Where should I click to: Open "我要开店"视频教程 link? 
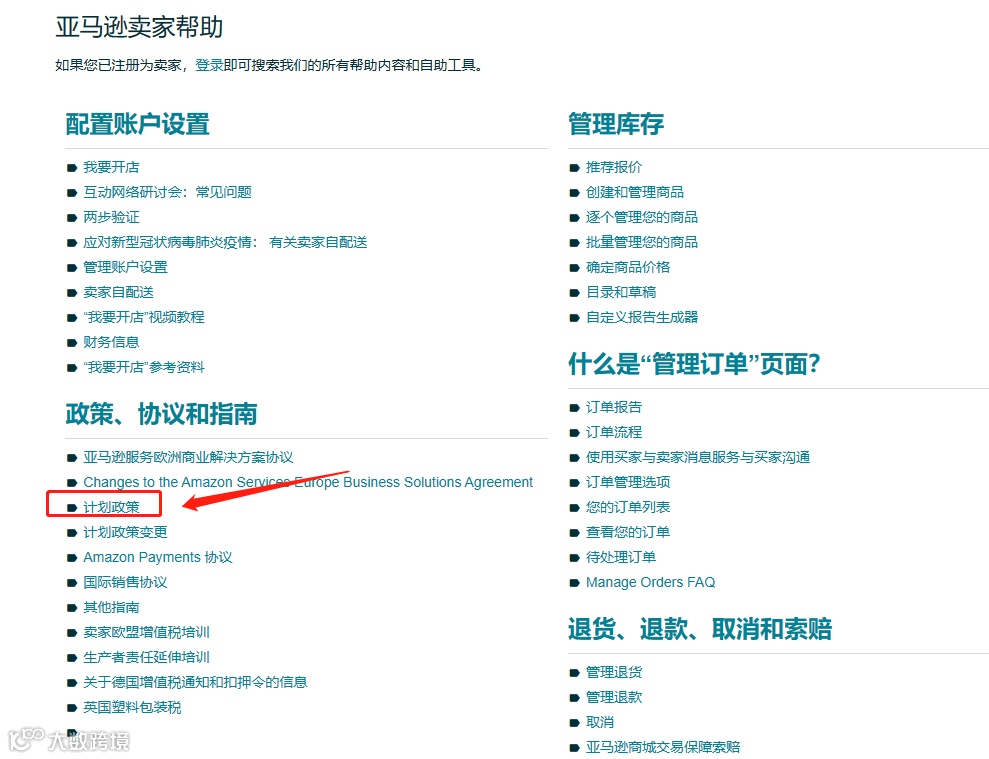tap(144, 317)
